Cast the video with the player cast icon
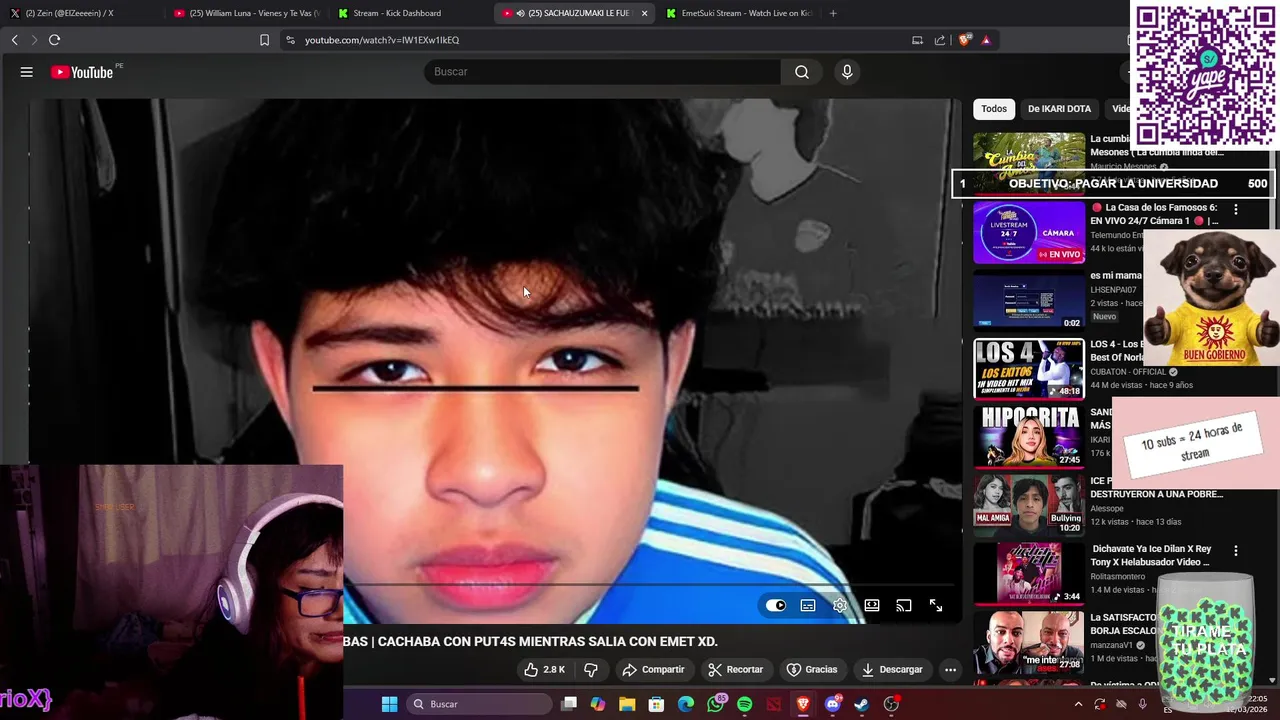 904,605
